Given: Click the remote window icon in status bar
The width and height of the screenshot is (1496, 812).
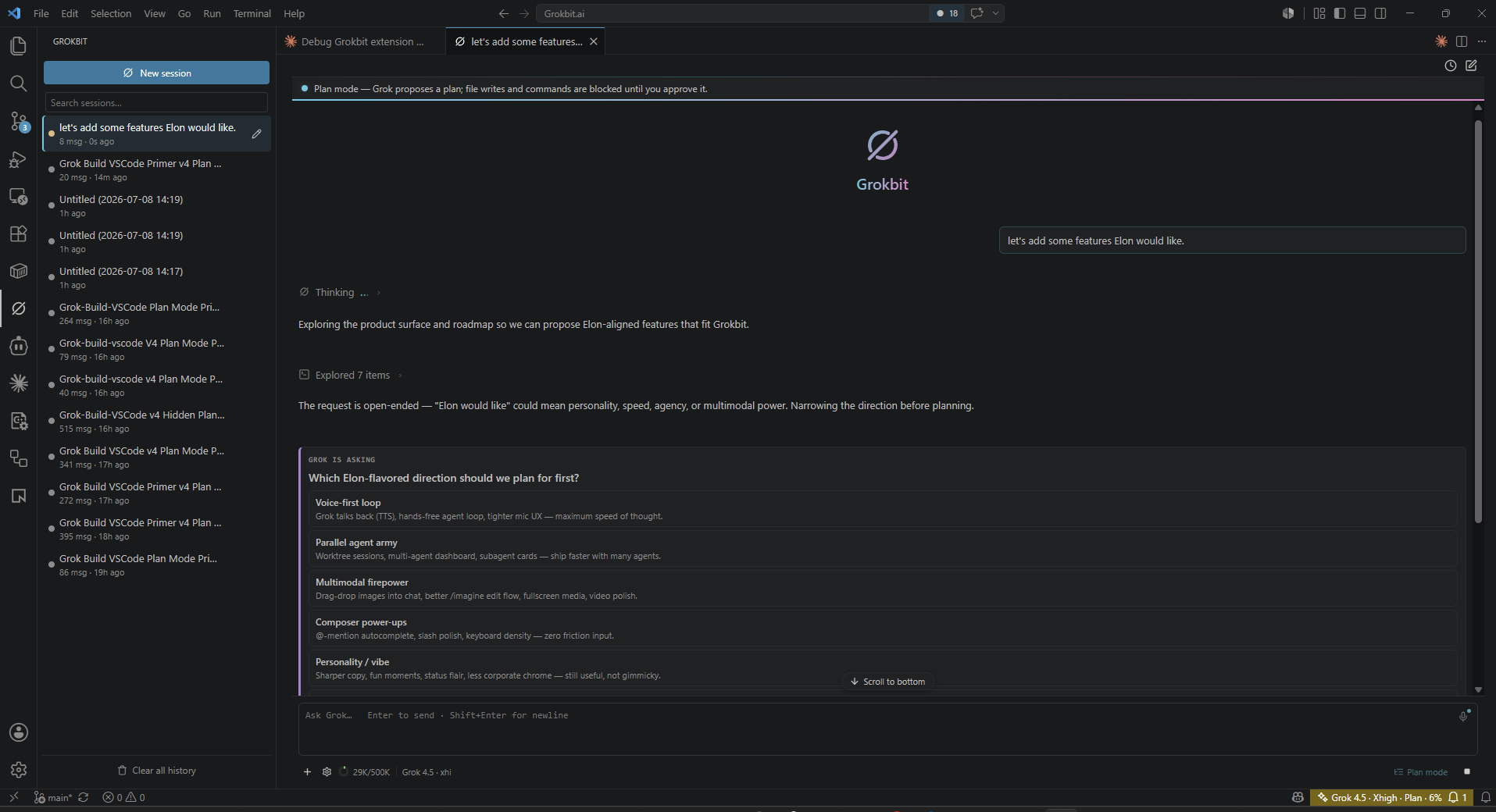Looking at the screenshot, I should pyautogui.click(x=13, y=797).
